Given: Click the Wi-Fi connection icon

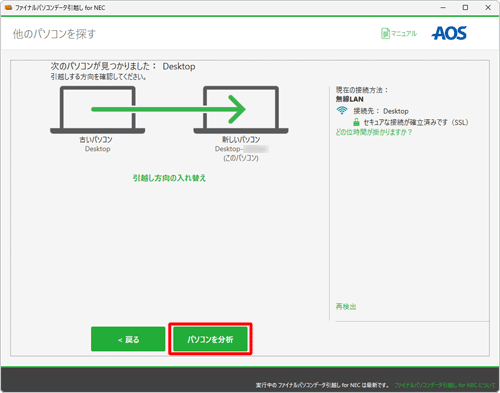Looking at the screenshot, I should [342, 110].
